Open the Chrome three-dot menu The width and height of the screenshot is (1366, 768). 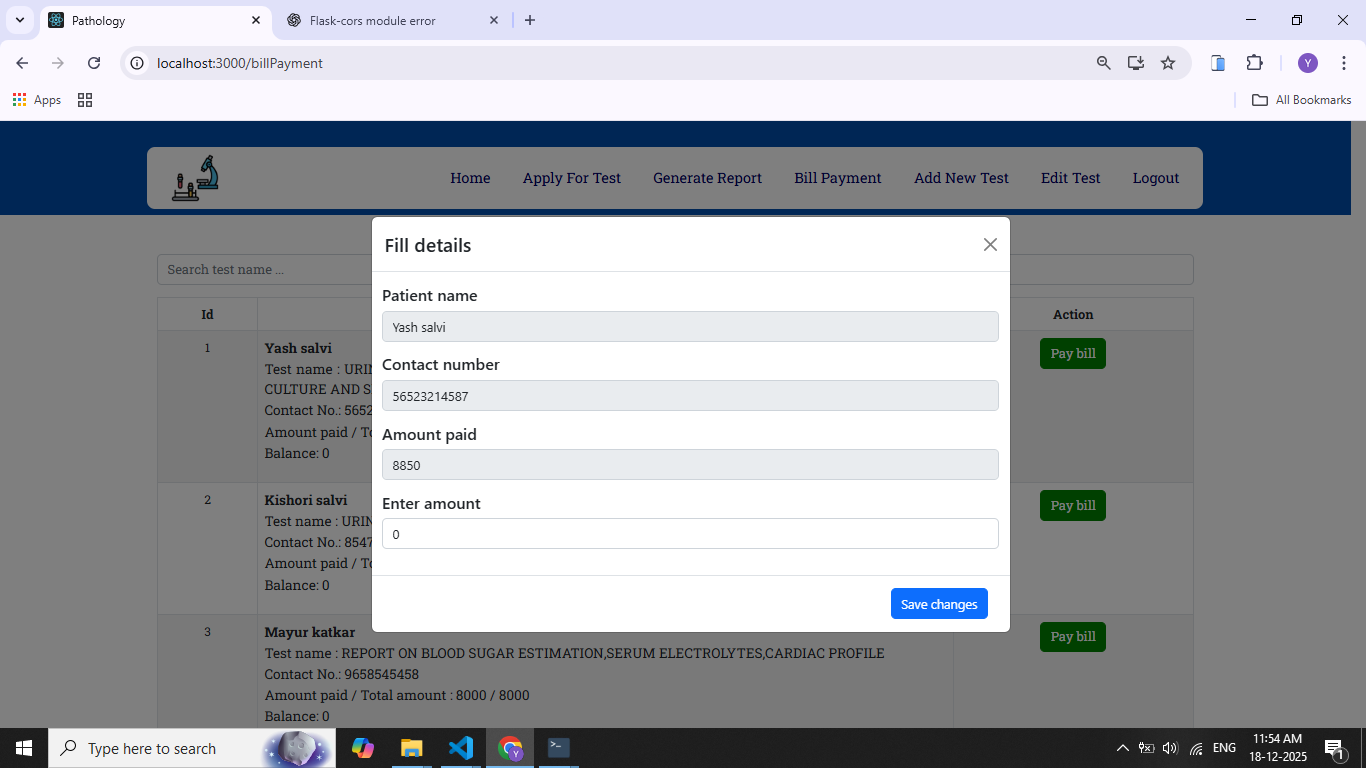(1343, 63)
